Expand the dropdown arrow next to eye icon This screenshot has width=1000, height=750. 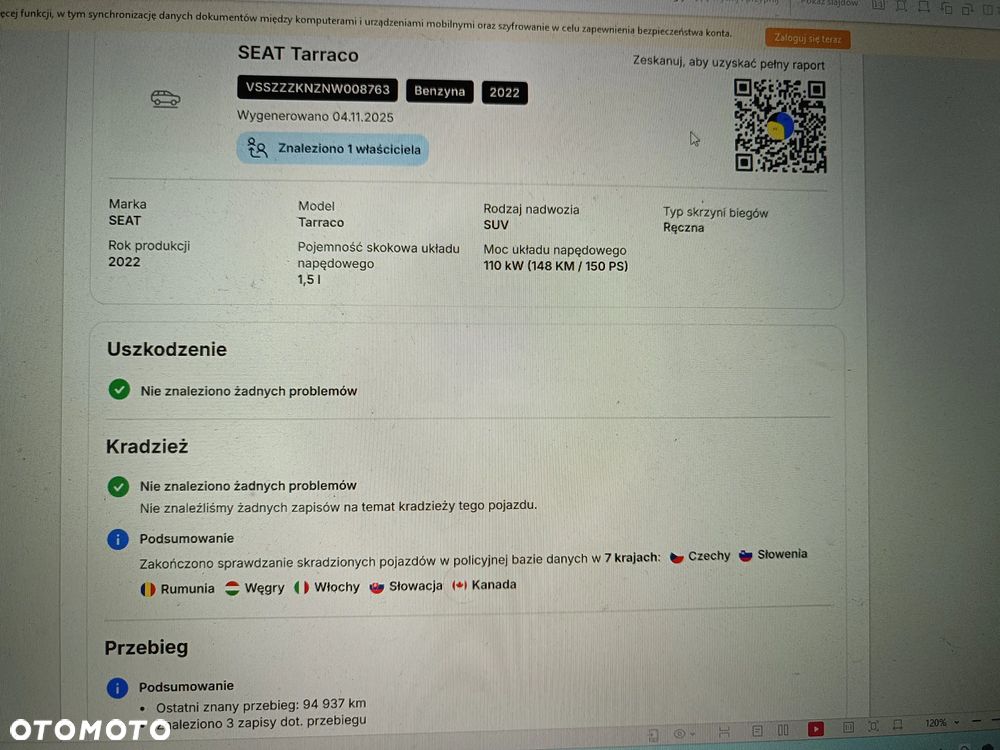click(x=693, y=733)
